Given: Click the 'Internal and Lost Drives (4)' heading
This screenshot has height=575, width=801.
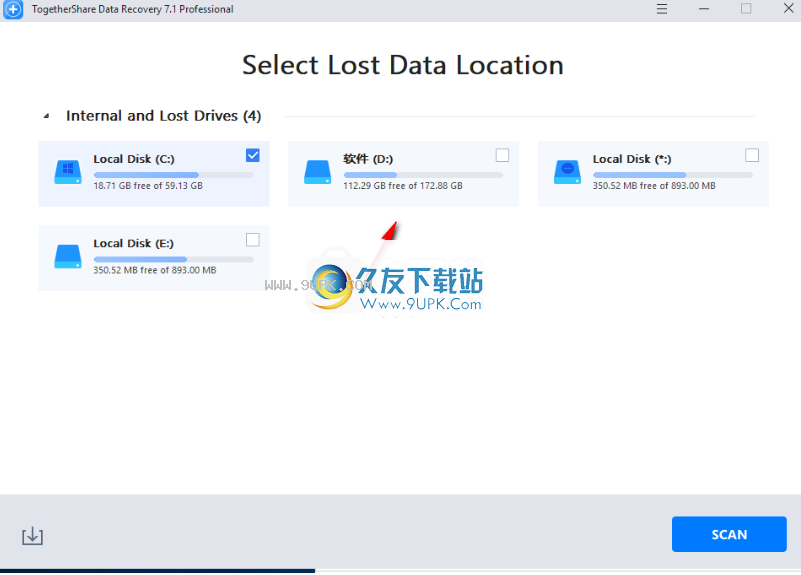Looking at the screenshot, I should [163, 116].
